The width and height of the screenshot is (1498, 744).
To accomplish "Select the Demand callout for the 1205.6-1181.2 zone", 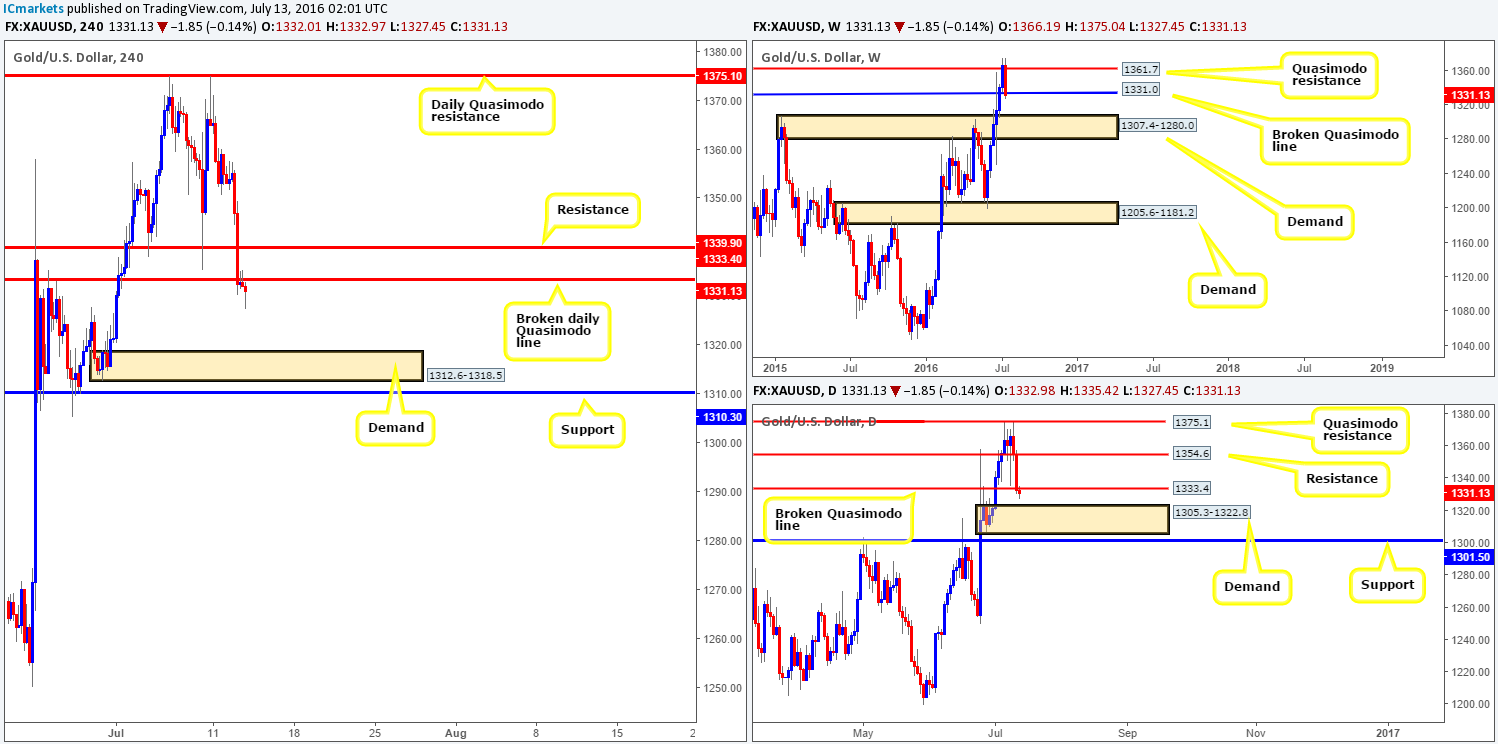I will (1227, 290).
